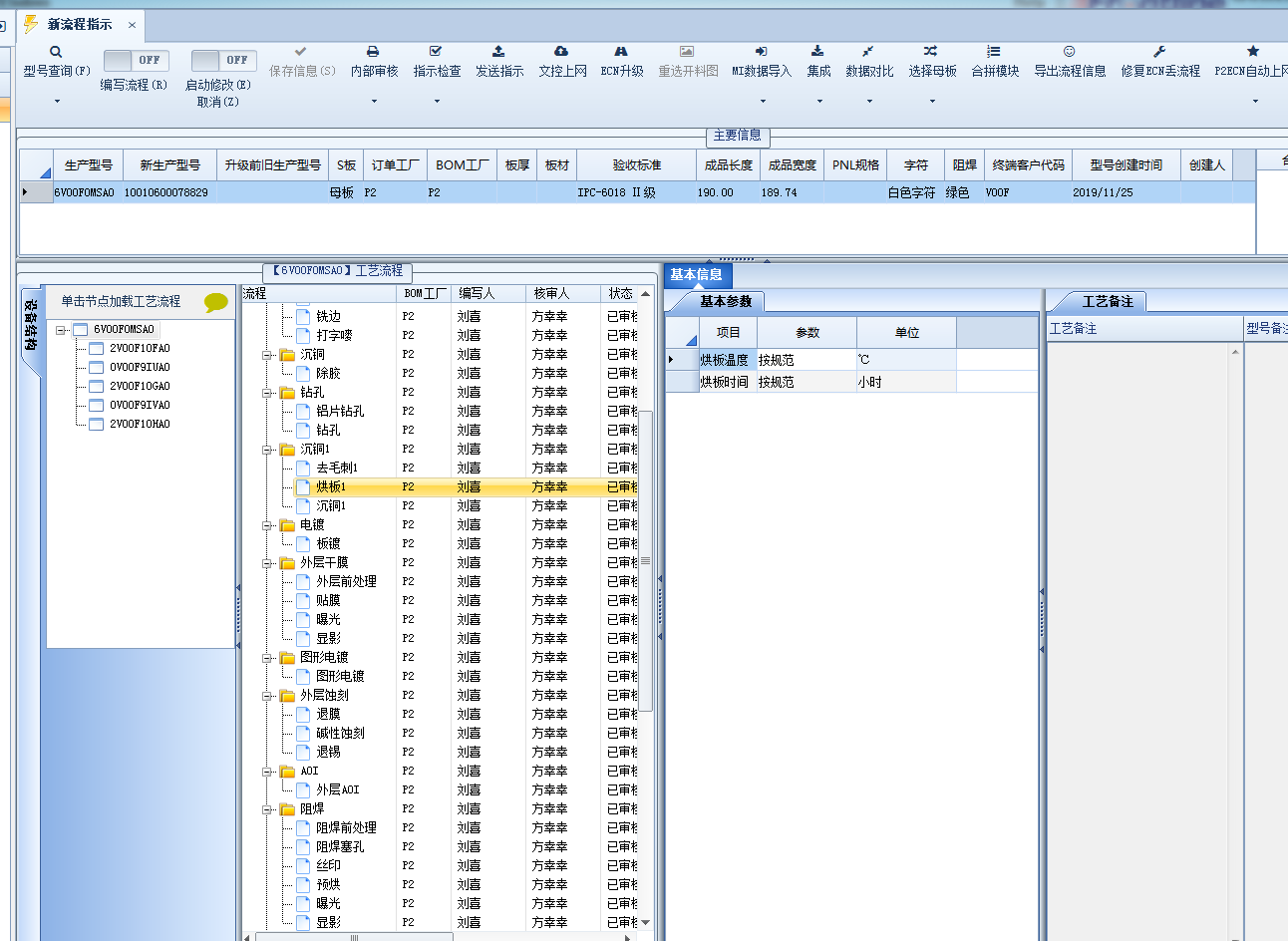The height and width of the screenshot is (941, 1288).
Task: Collapse the 沉铜1 folder node
Action: 268,450
